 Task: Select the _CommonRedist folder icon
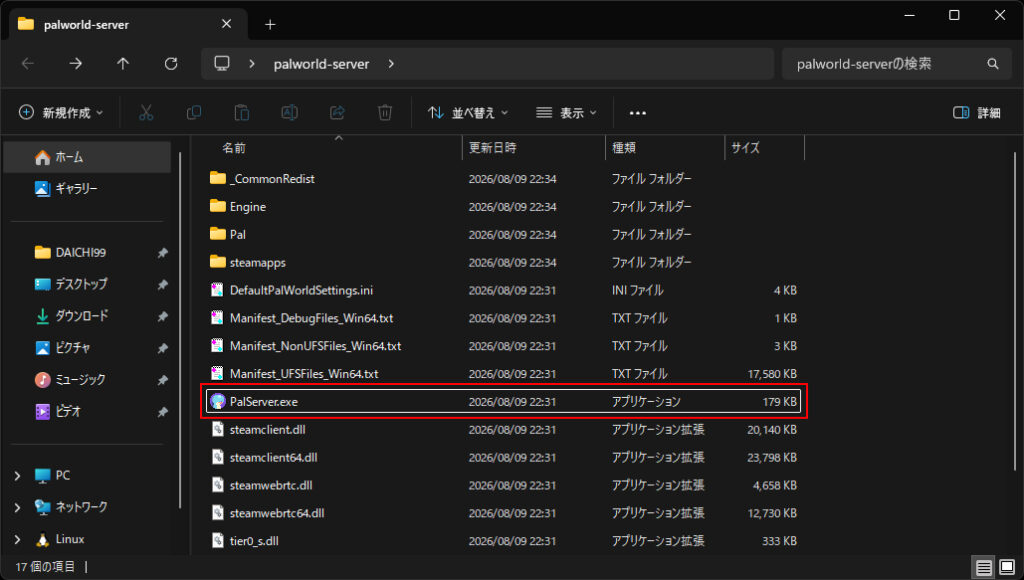(x=218, y=178)
